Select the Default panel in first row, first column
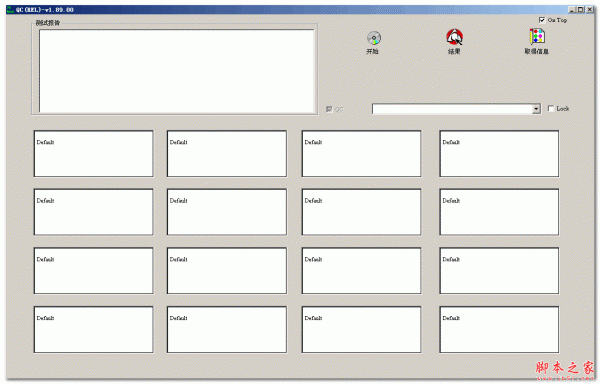Viewport: 600px width, 384px height. [x=93, y=154]
